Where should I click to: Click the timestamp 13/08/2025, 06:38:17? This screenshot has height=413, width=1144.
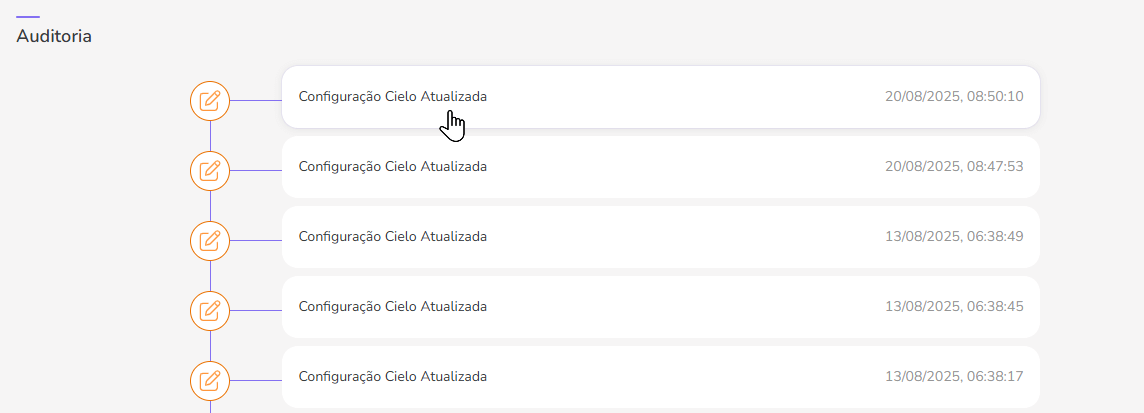point(954,377)
